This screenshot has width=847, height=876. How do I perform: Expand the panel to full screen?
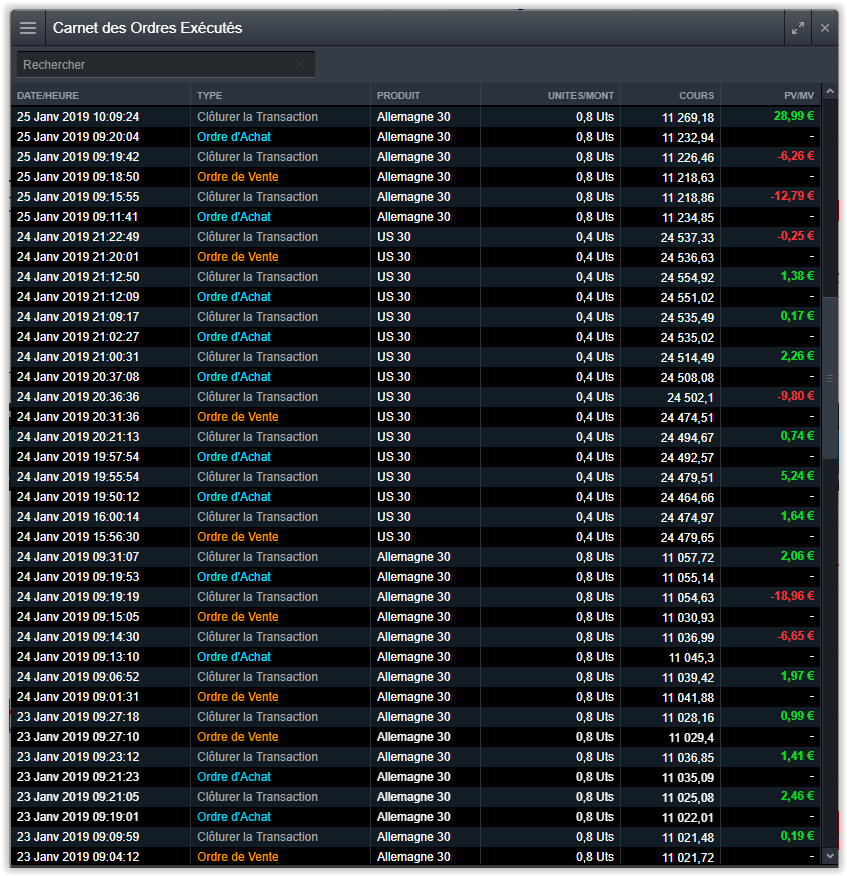click(x=797, y=28)
